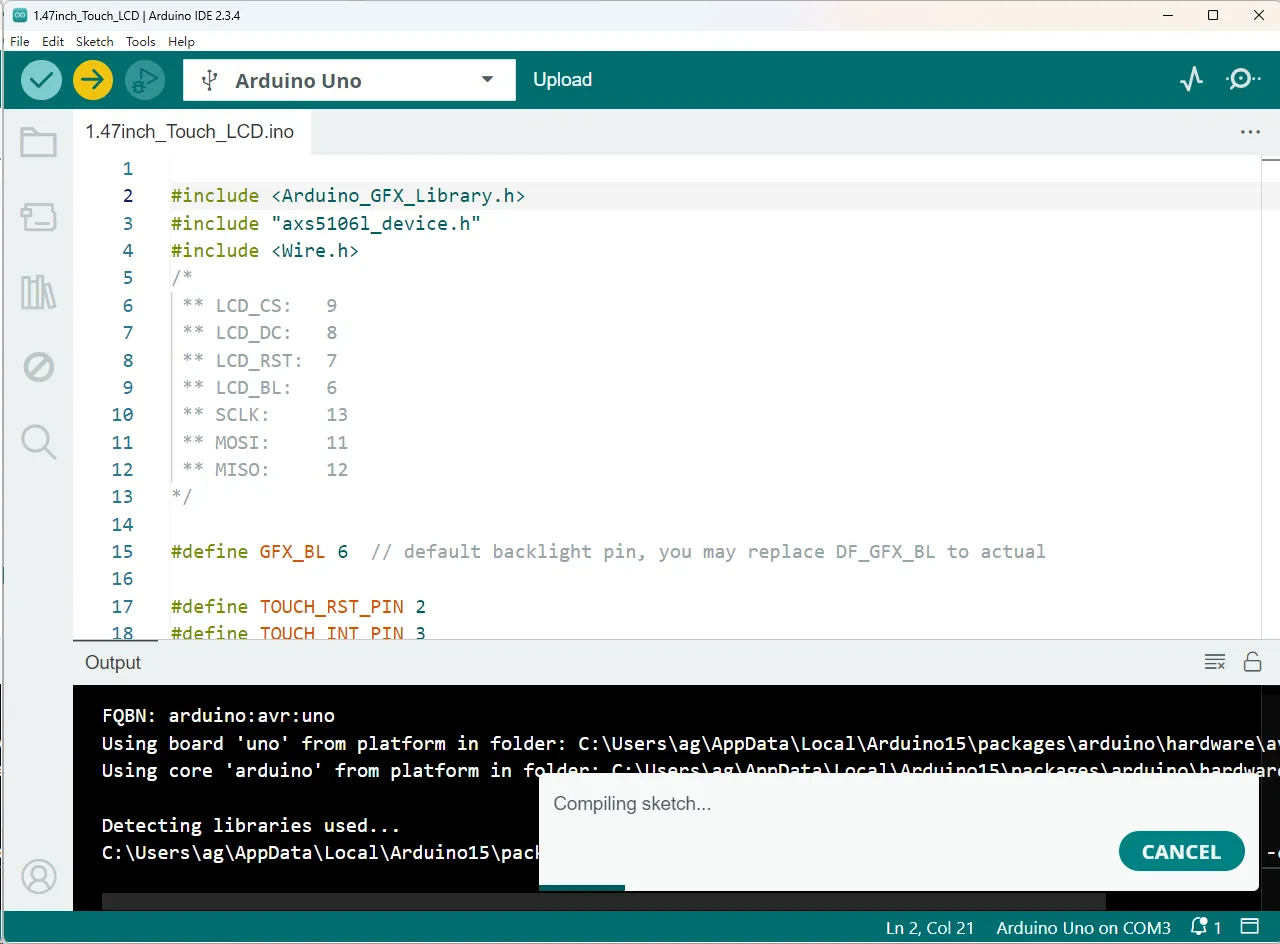
Task: Open the Serial Plotter
Action: [1191, 80]
